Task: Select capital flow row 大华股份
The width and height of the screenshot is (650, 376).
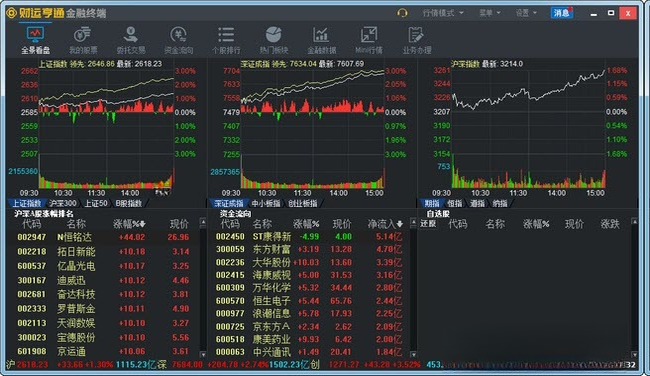Action: (x=310, y=262)
